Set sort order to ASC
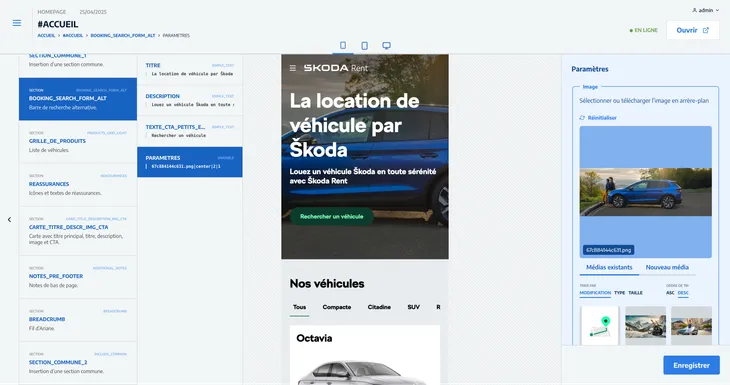 pyautogui.click(x=670, y=293)
